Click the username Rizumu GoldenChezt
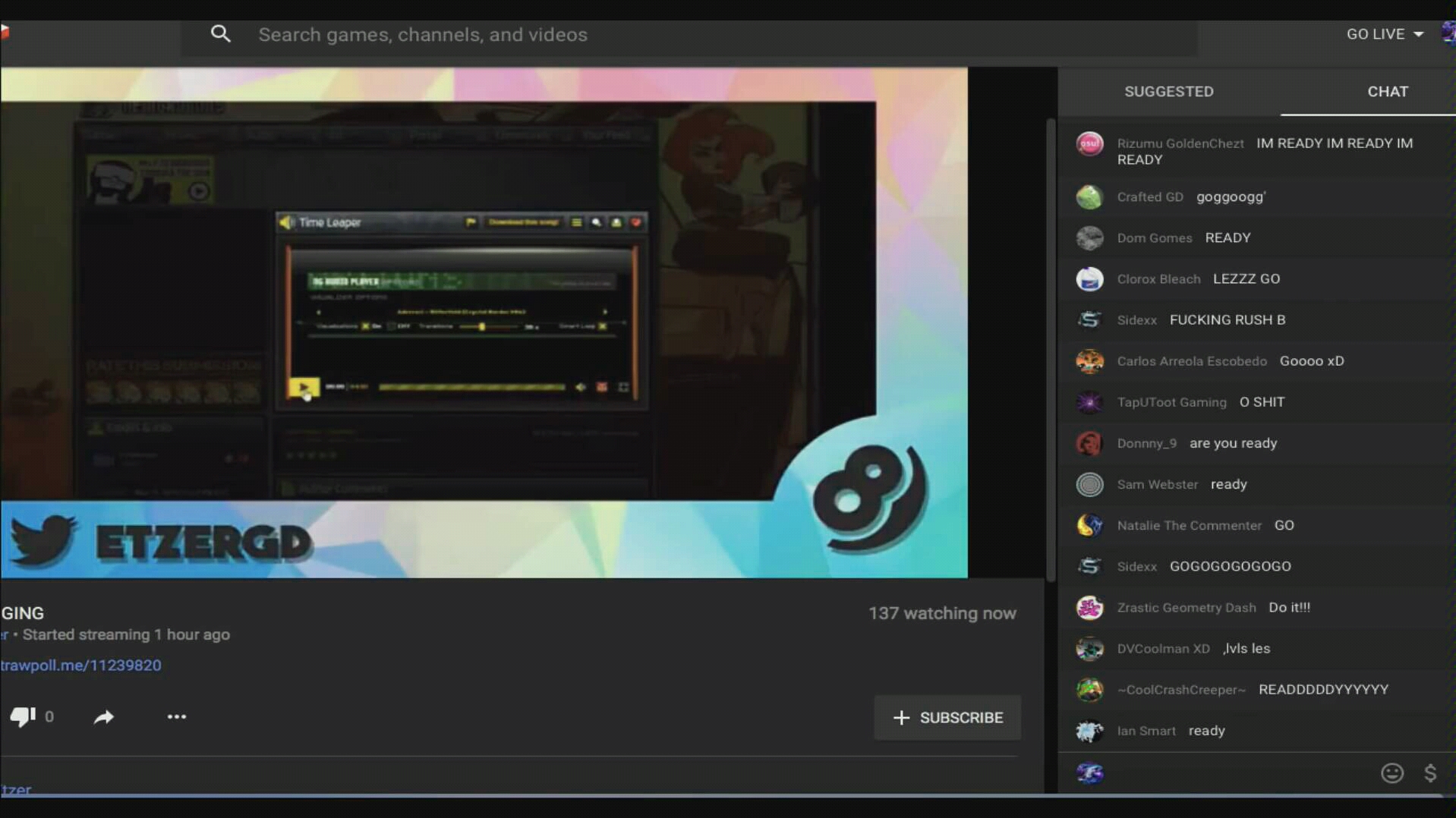Image resolution: width=1456 pixels, height=818 pixels. pos(1180,143)
